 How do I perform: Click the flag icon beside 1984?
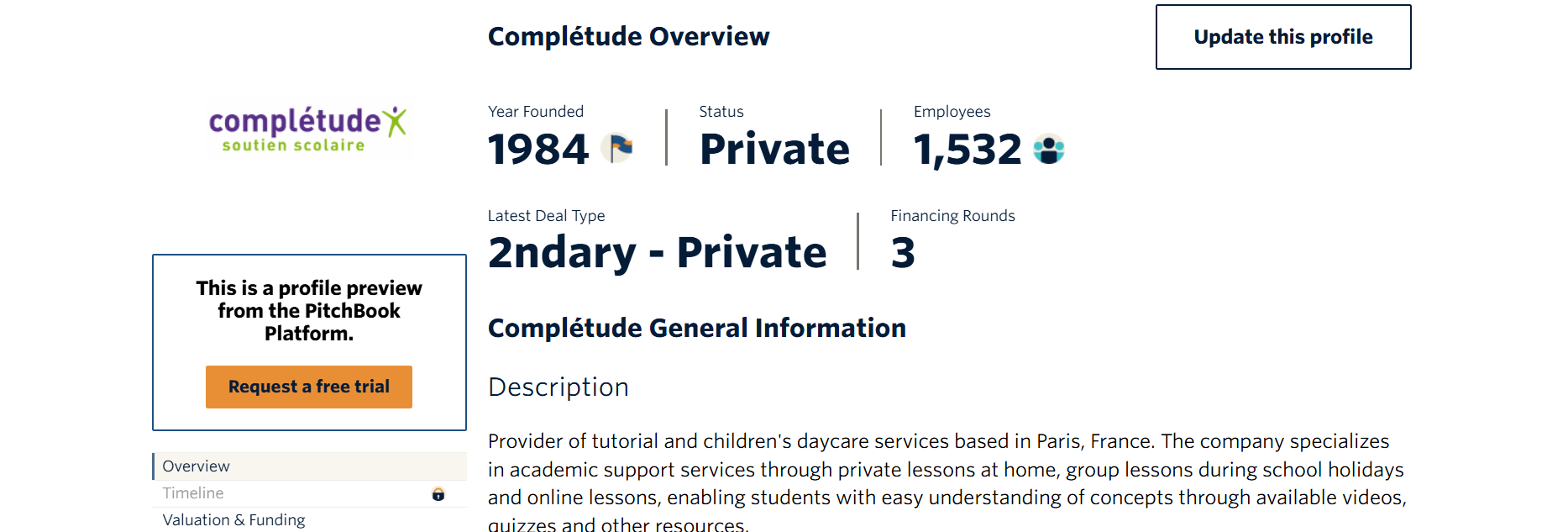(x=617, y=149)
